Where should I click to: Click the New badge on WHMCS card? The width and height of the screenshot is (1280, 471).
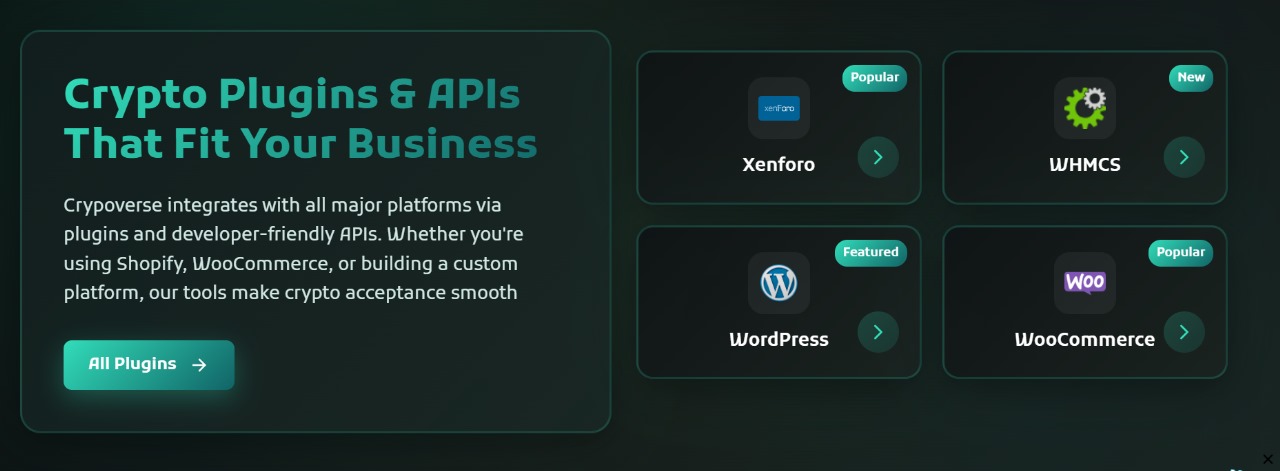[x=1190, y=78]
